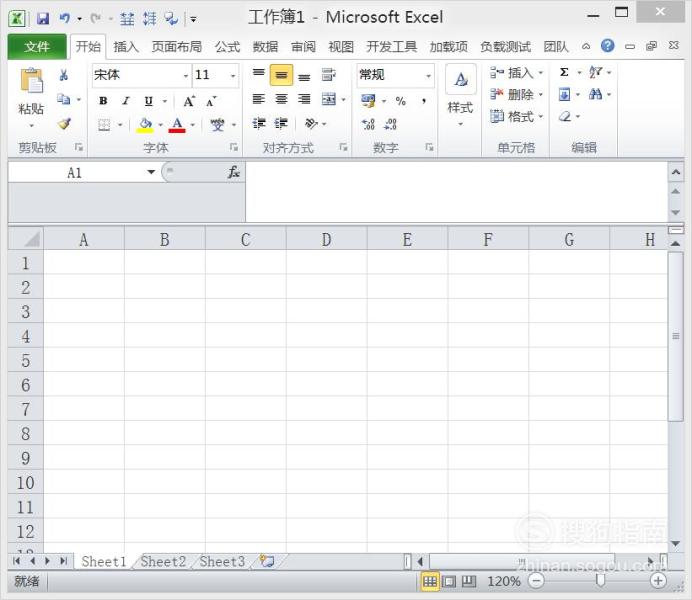
Task: Toggle Underline formatting
Action: (x=149, y=101)
